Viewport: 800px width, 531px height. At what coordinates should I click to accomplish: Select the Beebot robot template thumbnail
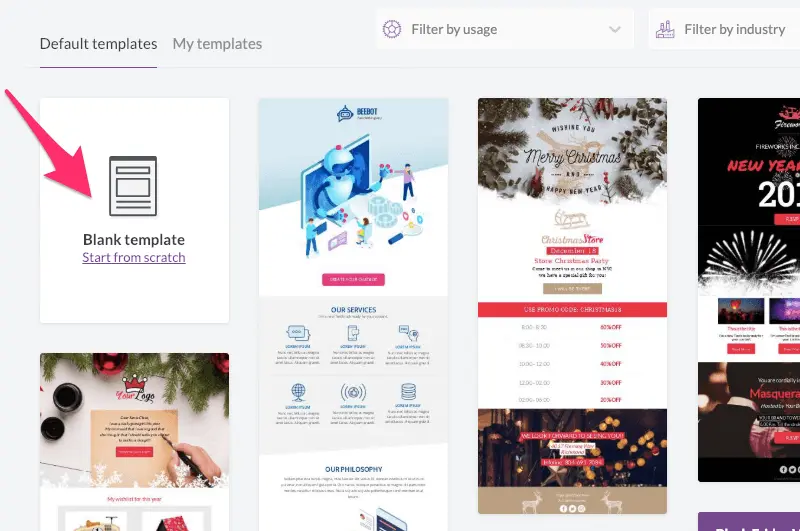353,314
